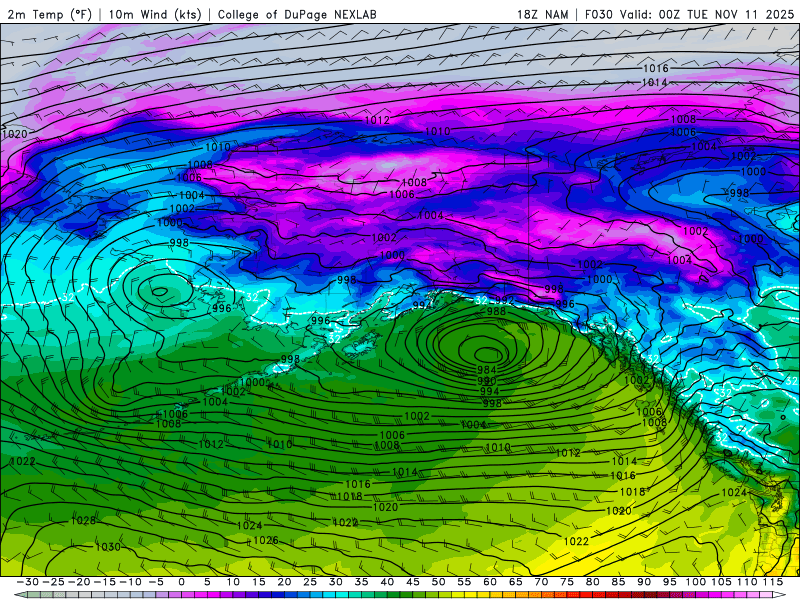Click the -30 label on temperature scale
The width and height of the screenshot is (800, 600).
pos(28,582)
